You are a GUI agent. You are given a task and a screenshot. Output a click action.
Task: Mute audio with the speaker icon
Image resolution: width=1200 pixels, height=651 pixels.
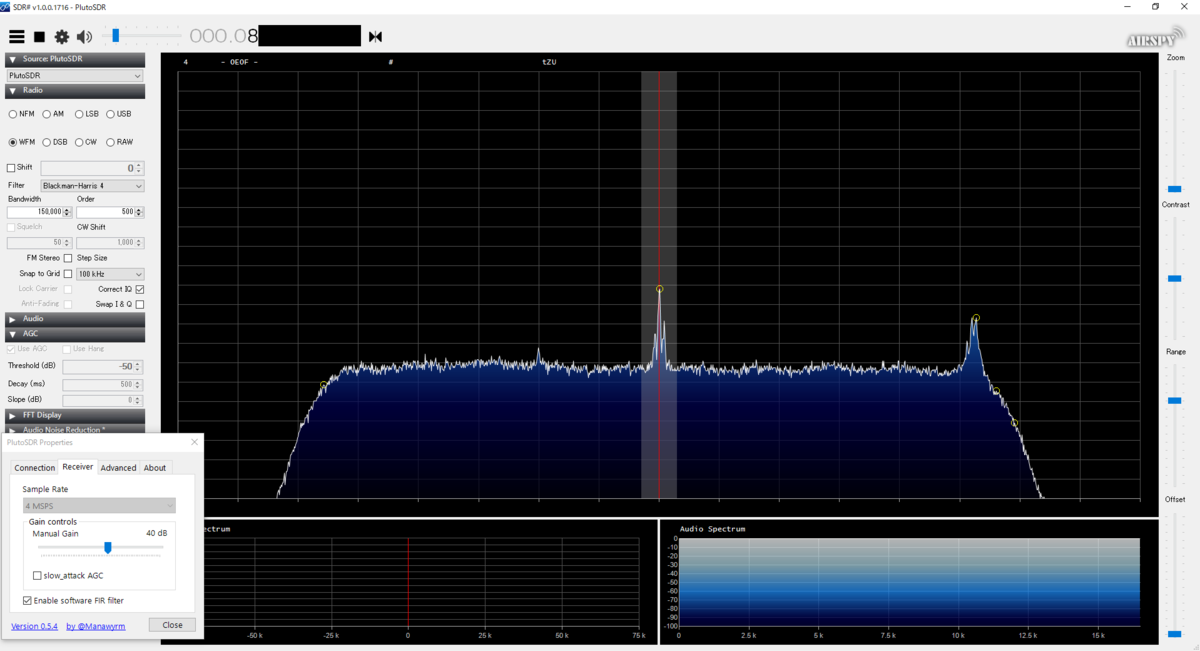pos(84,37)
